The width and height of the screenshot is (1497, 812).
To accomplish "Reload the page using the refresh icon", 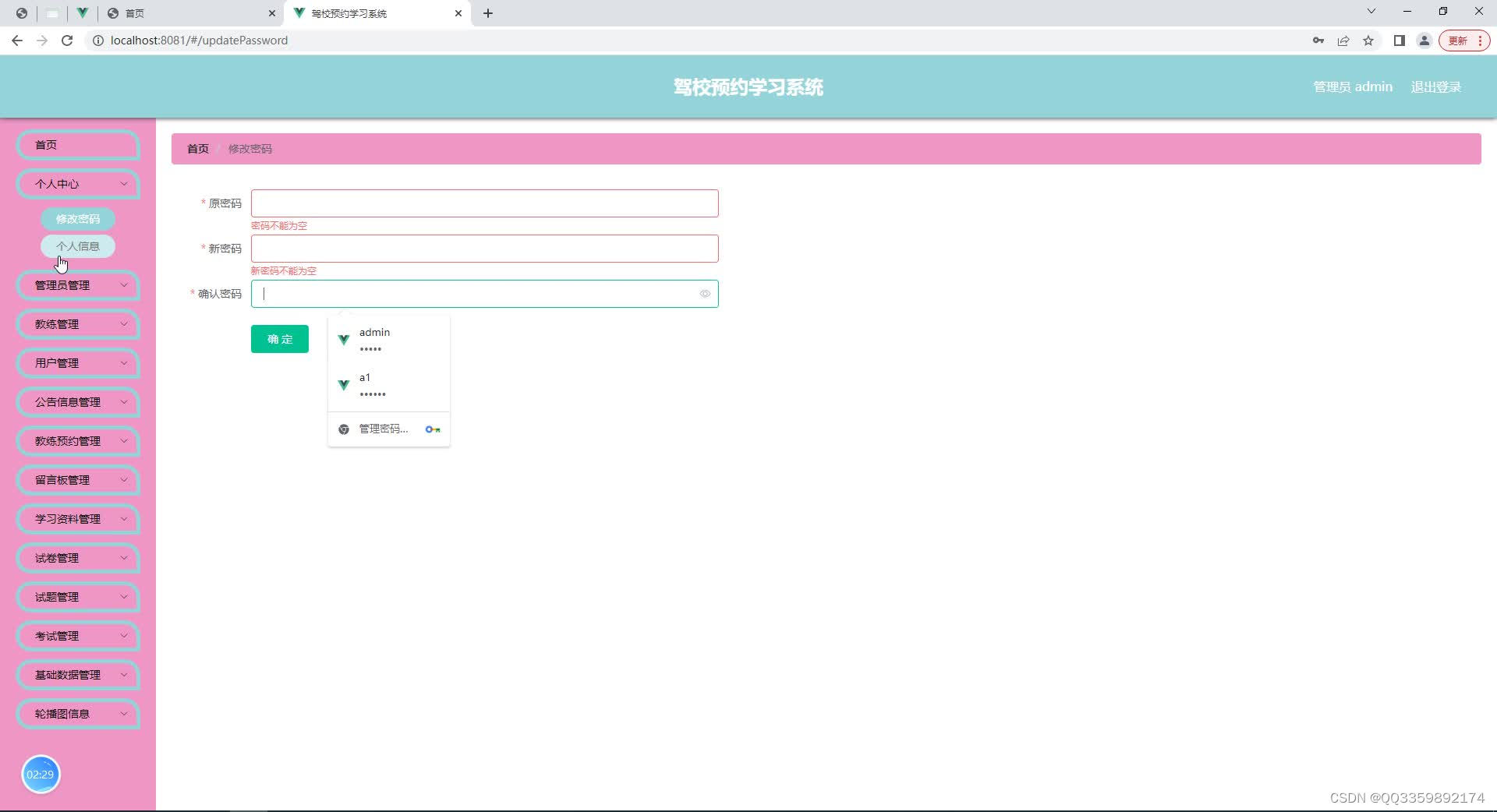I will tap(67, 41).
